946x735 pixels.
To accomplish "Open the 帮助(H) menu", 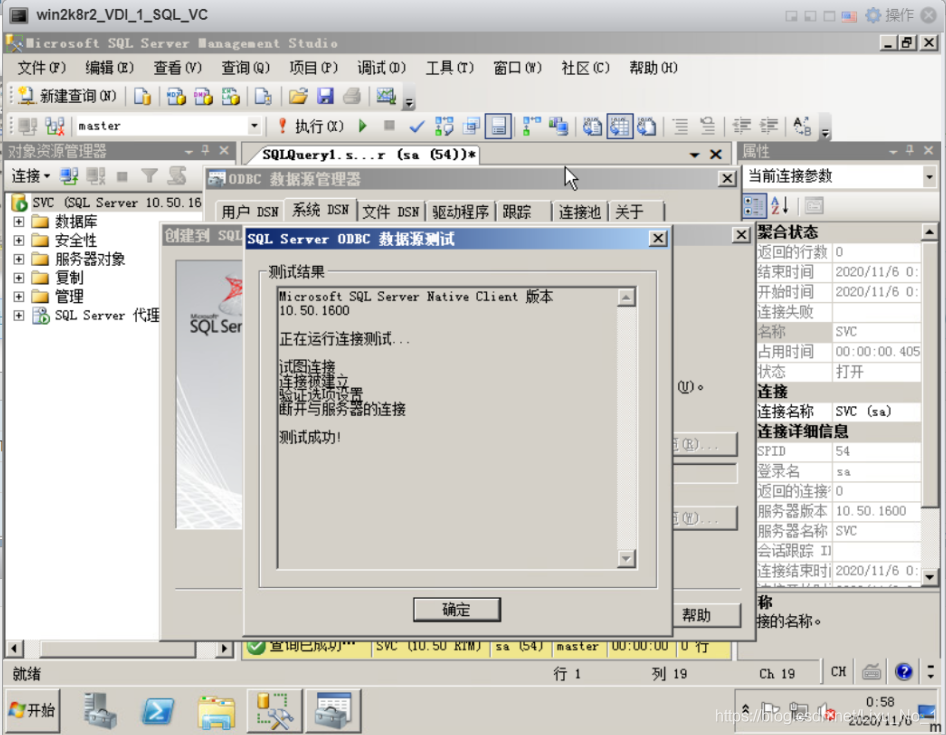I will click(x=653, y=68).
